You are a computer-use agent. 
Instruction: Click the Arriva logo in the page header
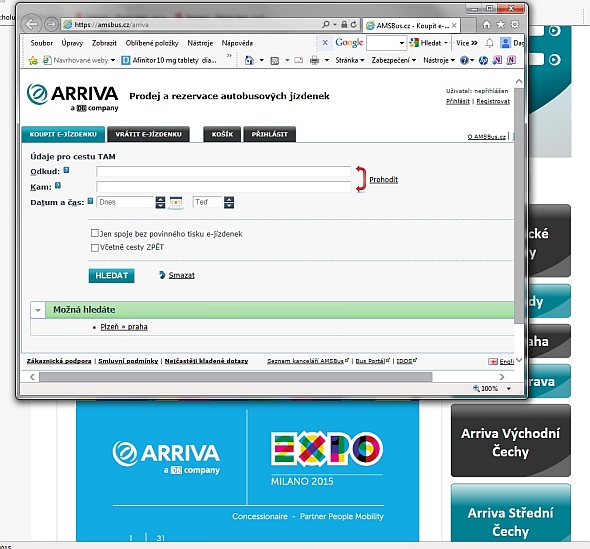[73, 97]
